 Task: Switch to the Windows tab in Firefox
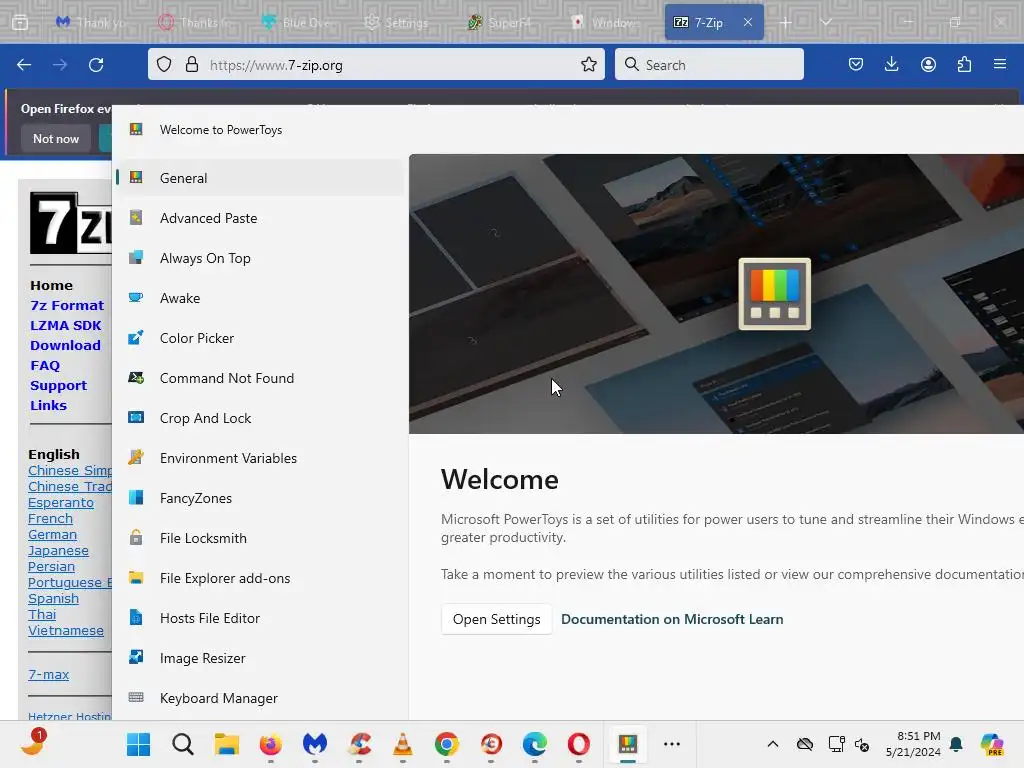click(x=606, y=23)
